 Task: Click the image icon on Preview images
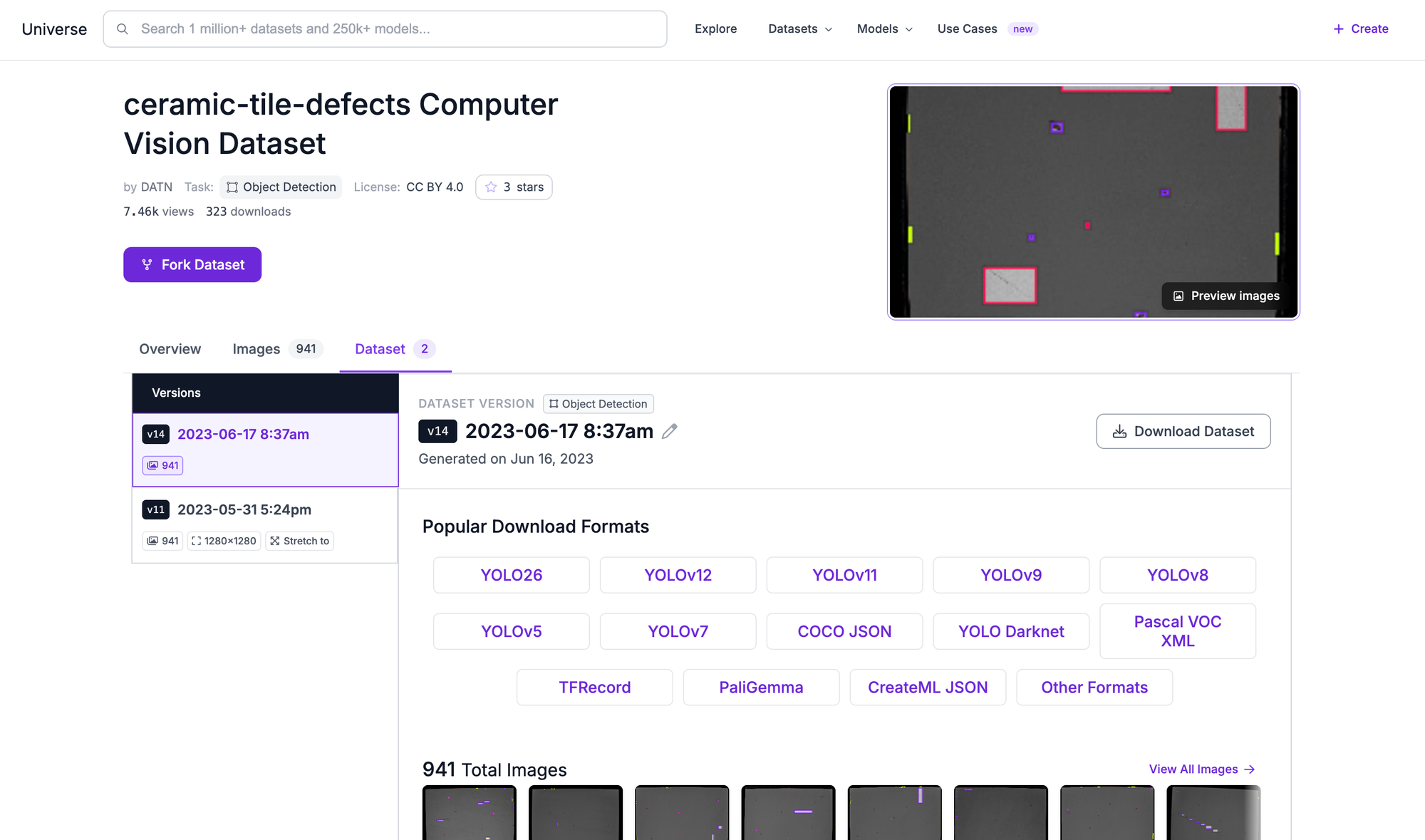pos(1178,296)
